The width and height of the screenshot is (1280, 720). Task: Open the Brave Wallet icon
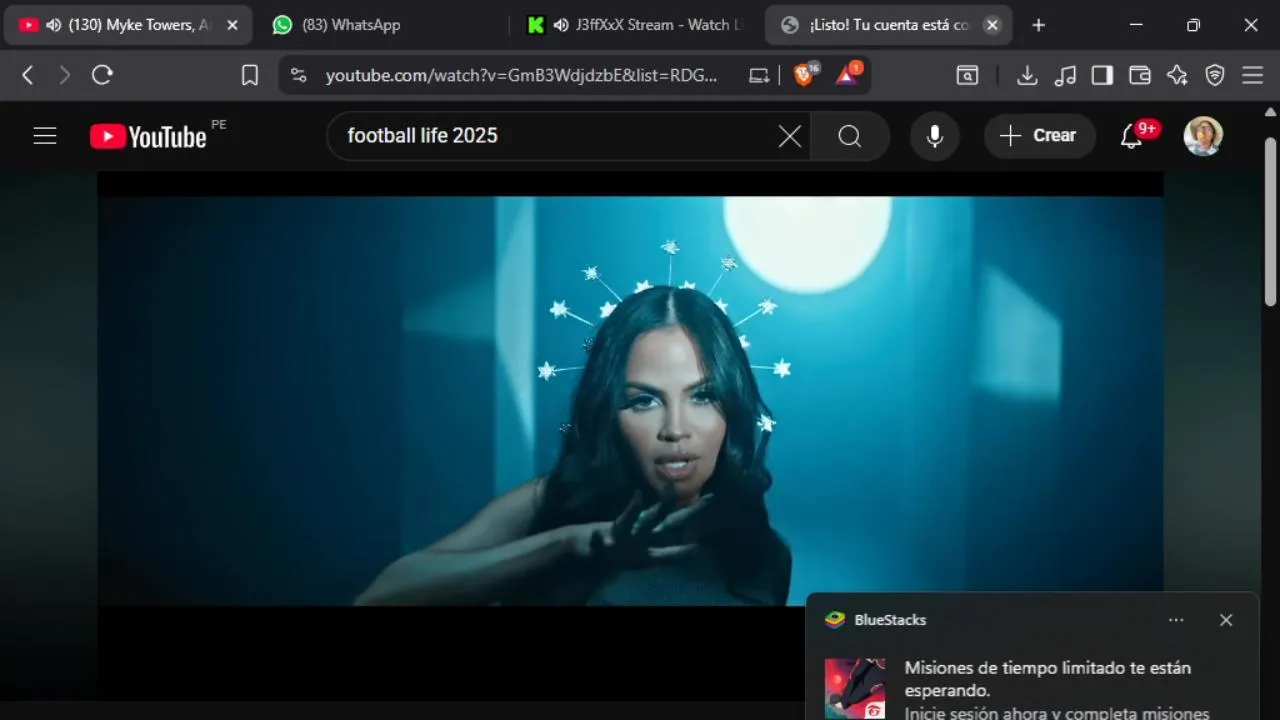coord(1140,75)
